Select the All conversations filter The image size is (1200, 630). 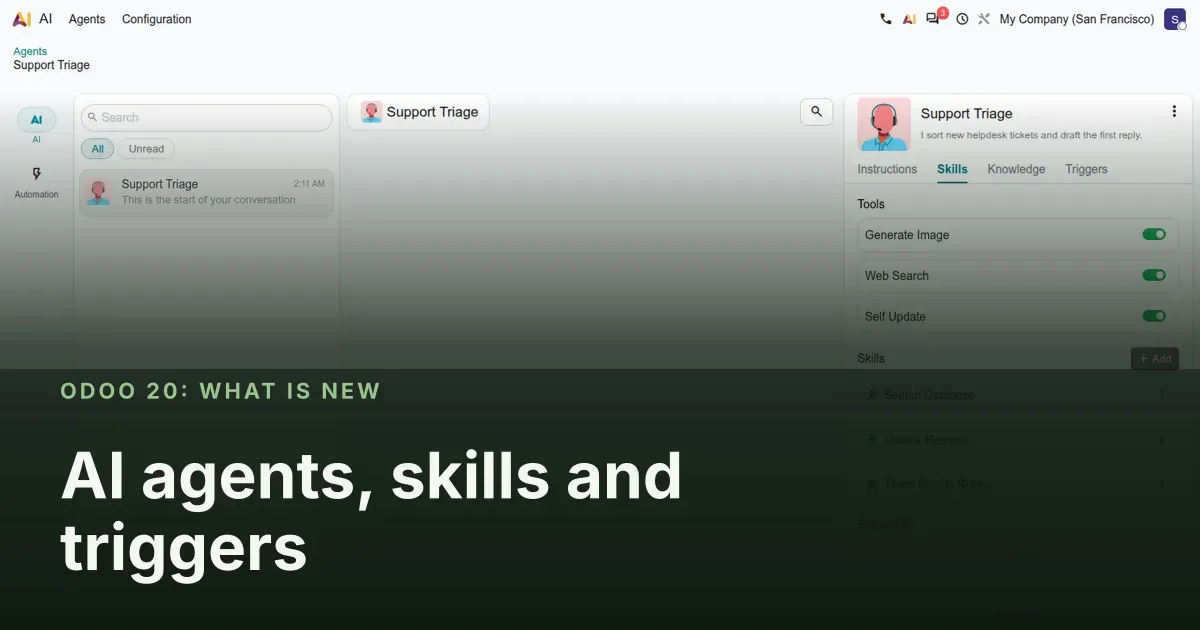(97, 149)
